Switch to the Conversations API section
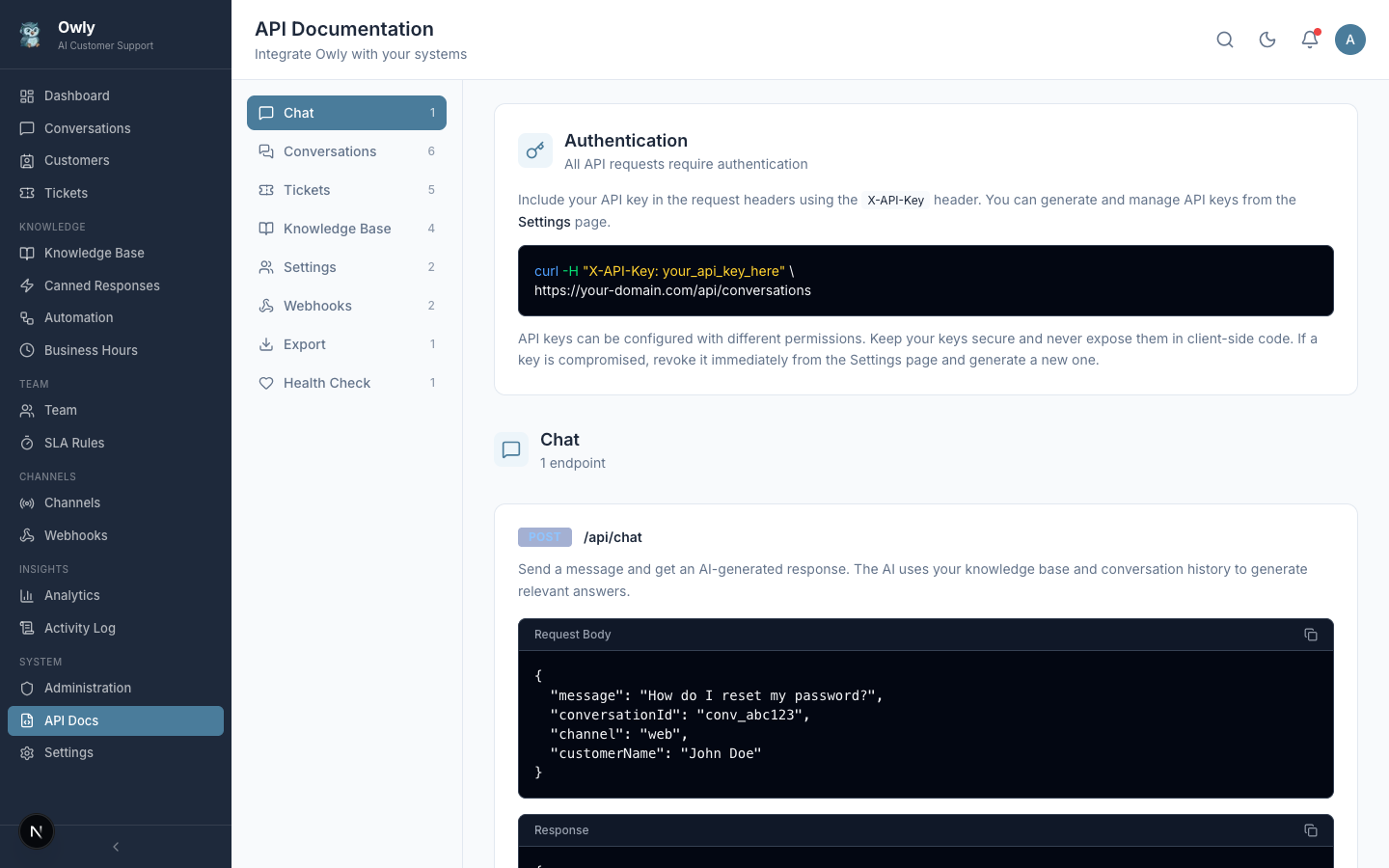 [346, 151]
